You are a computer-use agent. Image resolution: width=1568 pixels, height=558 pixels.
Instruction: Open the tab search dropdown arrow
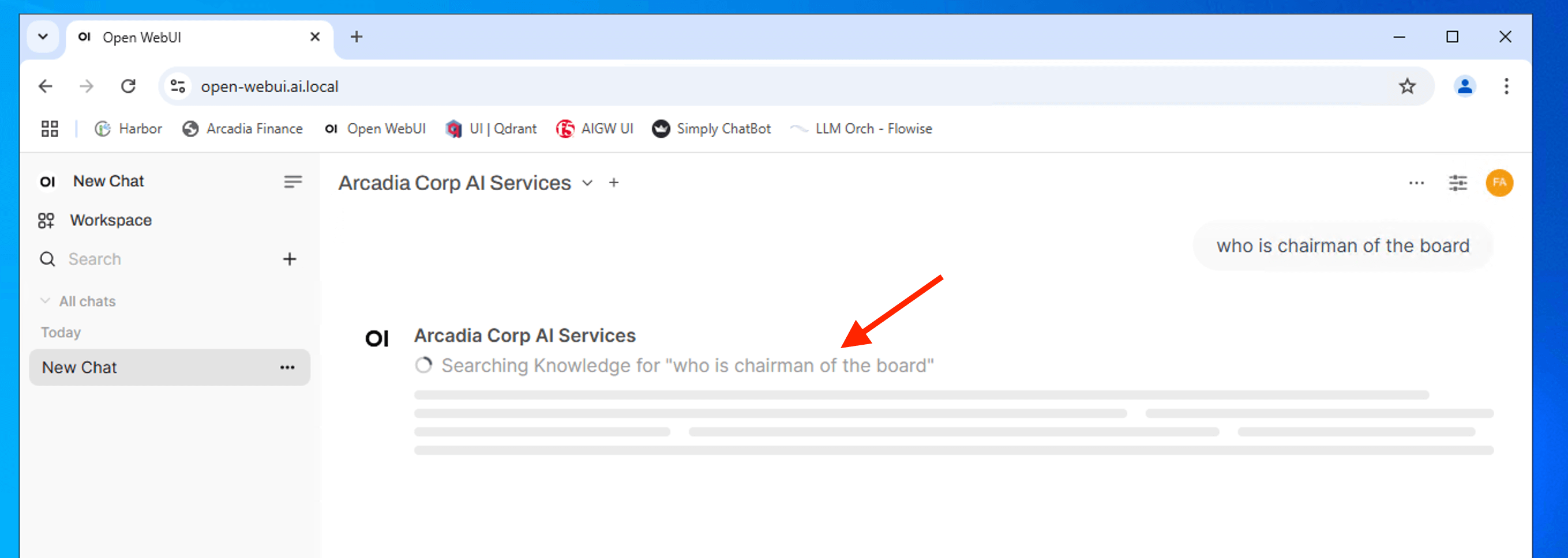click(x=43, y=37)
